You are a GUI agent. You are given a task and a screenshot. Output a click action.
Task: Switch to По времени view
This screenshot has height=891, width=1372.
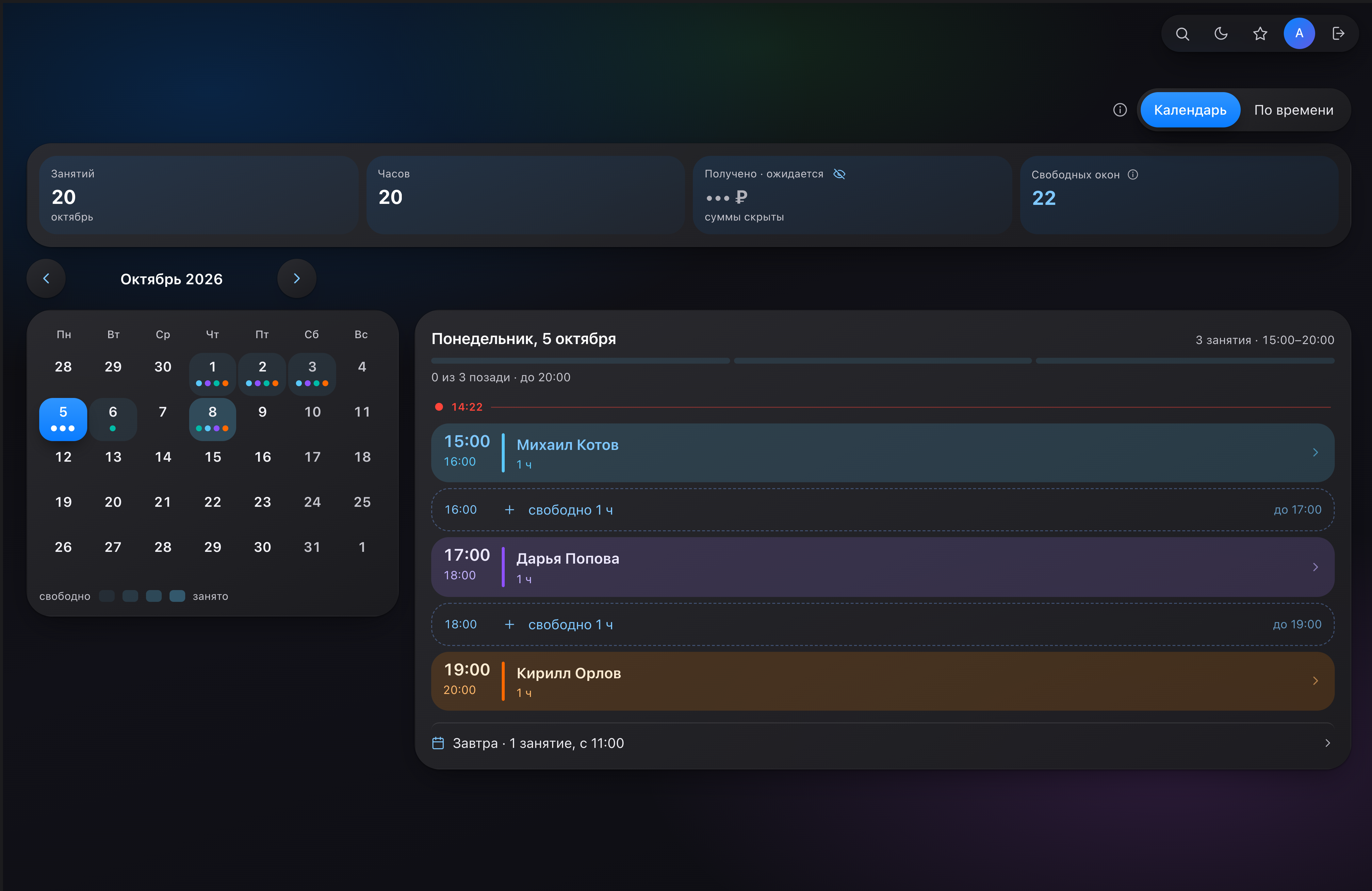1294,109
